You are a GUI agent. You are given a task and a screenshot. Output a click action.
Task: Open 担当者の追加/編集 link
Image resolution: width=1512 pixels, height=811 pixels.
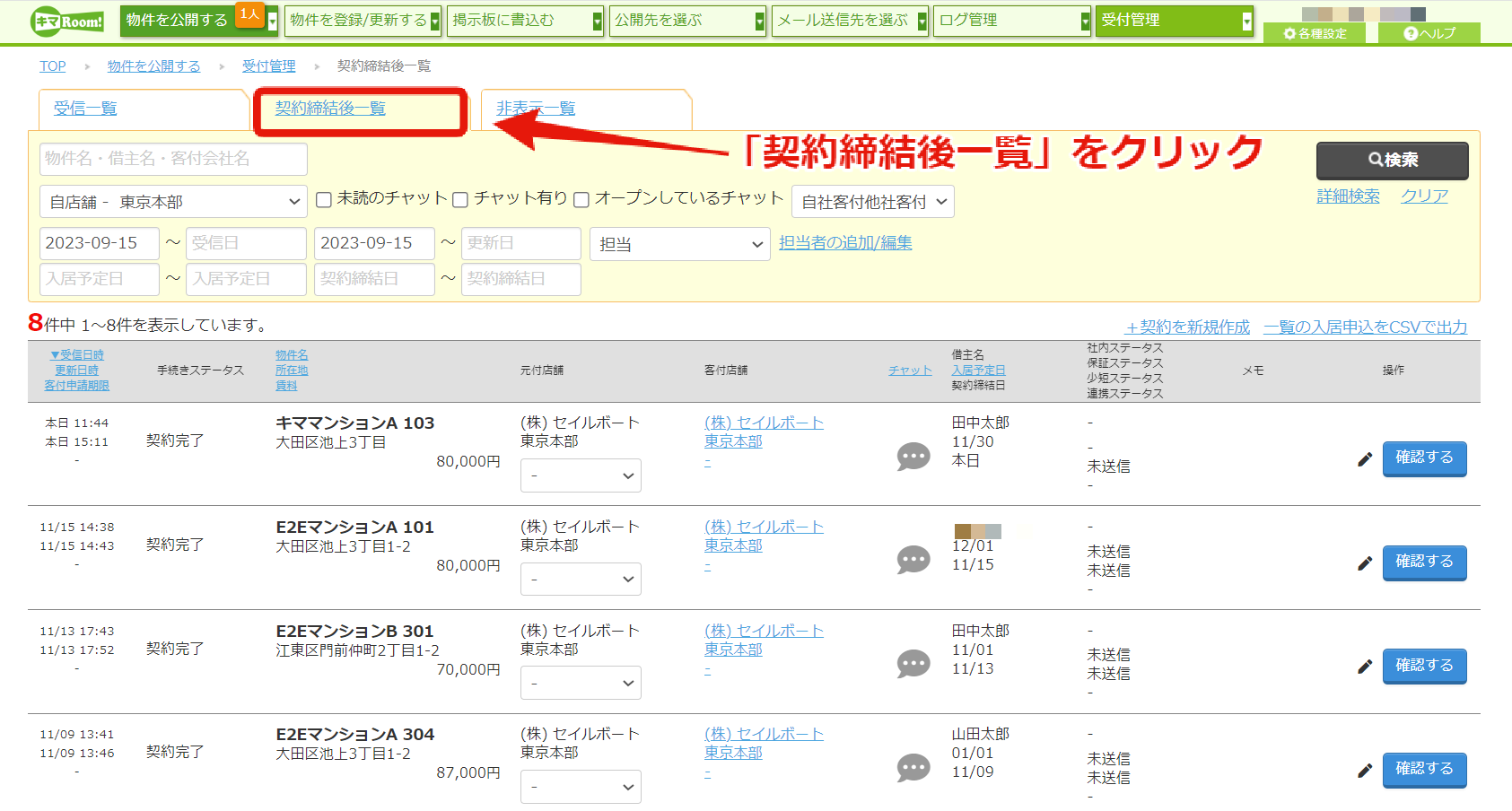pos(845,243)
